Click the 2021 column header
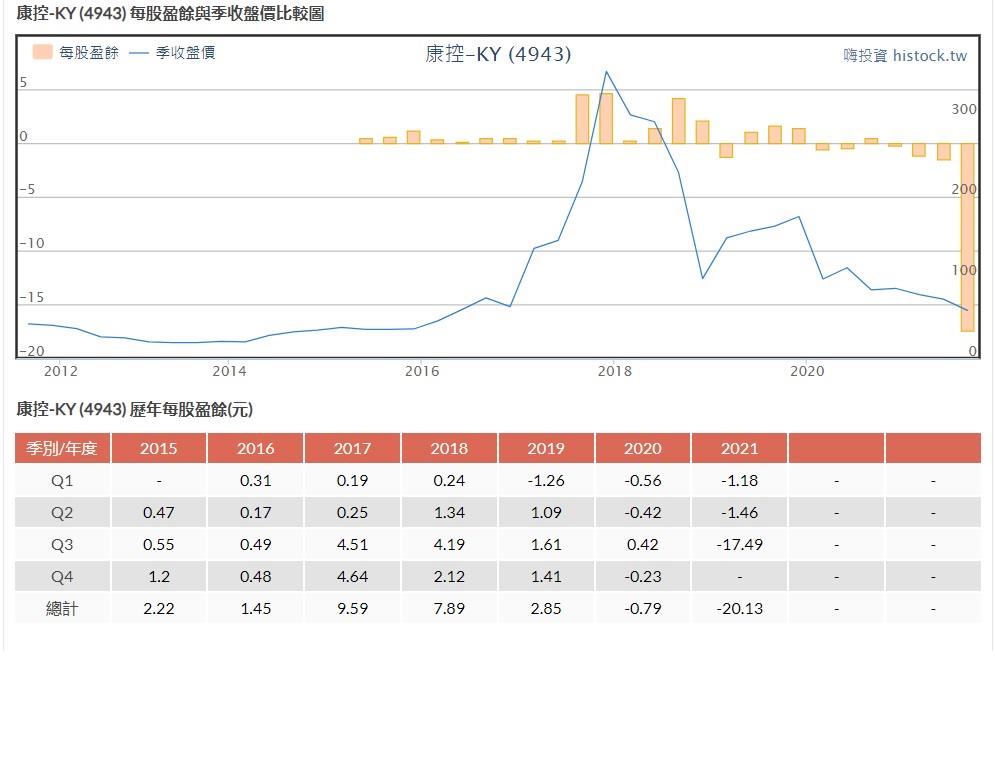995x783 pixels. pos(739,448)
